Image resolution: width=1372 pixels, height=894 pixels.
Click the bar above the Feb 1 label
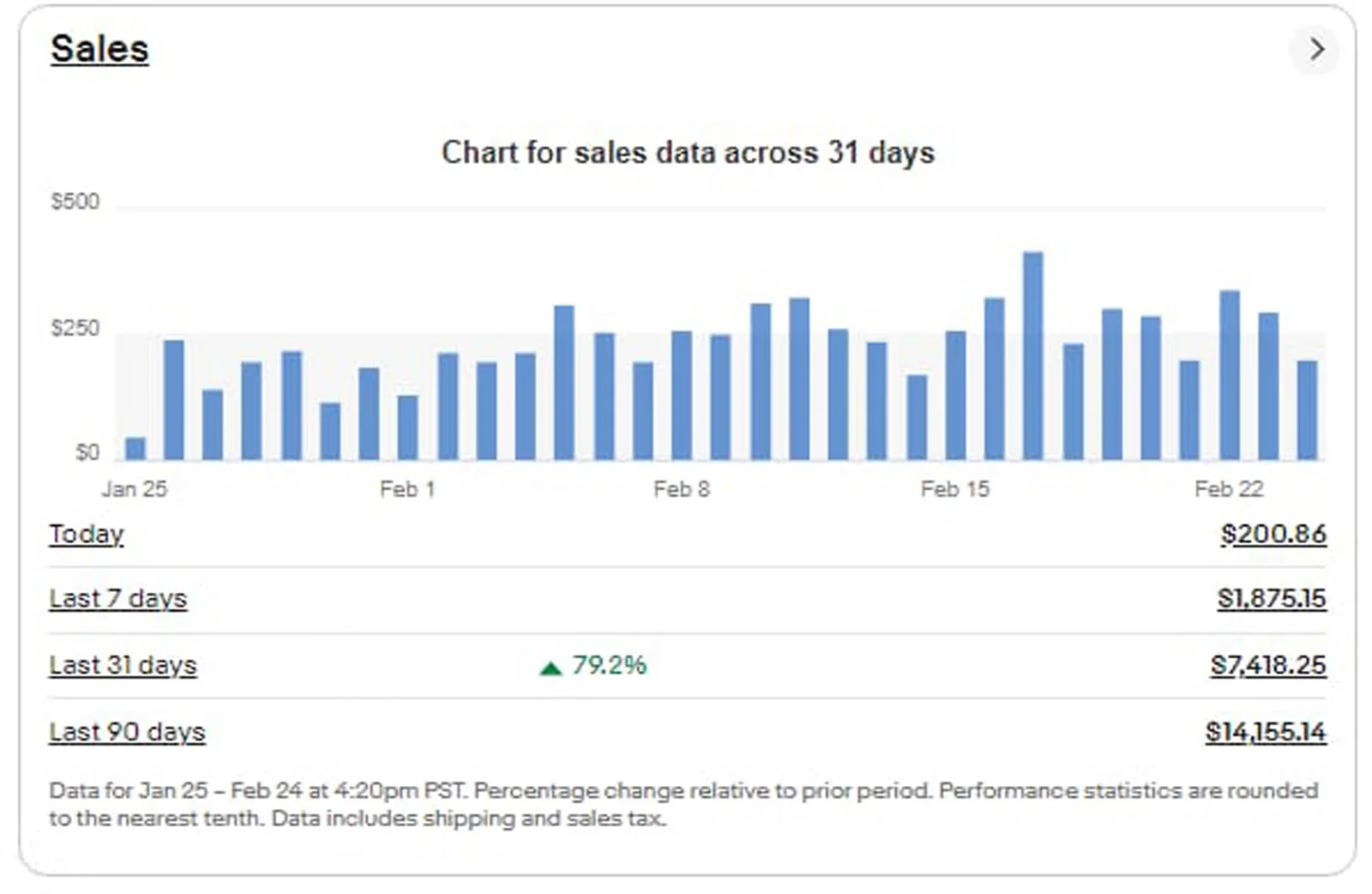pos(408,427)
